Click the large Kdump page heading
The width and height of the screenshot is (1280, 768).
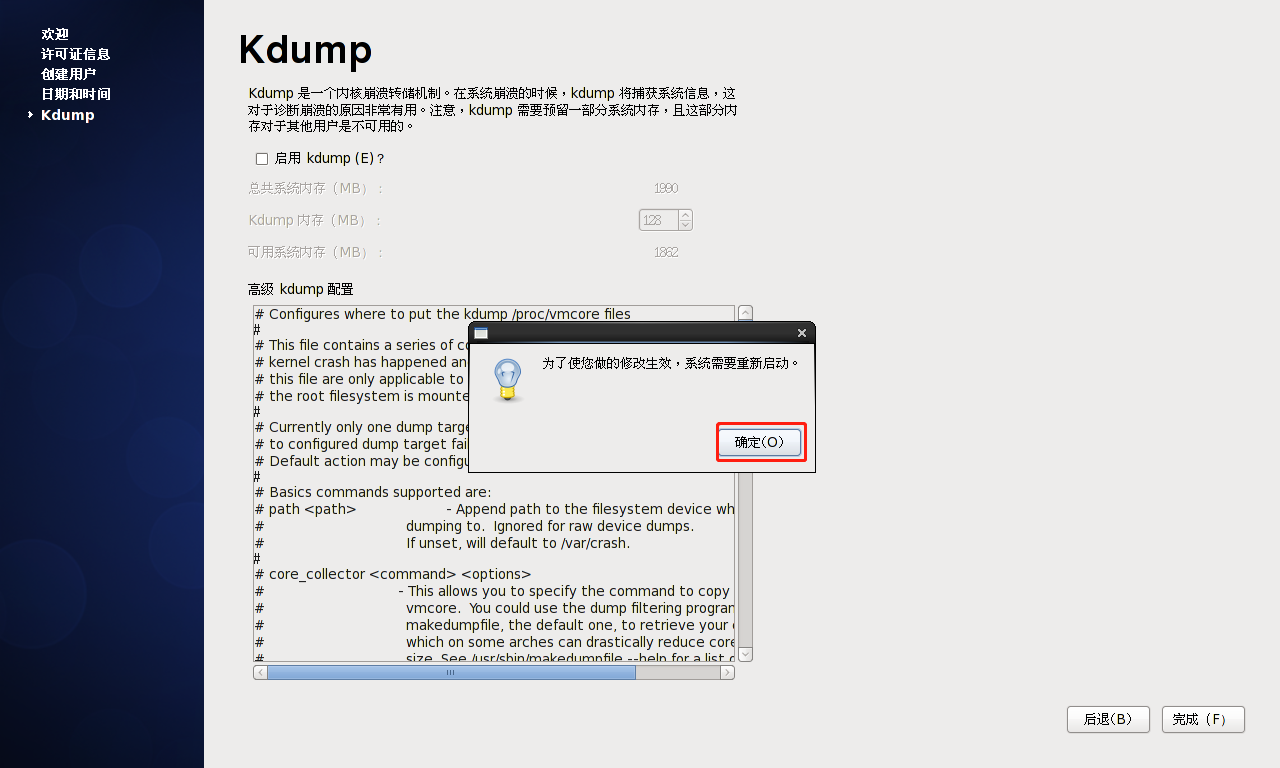tap(305, 50)
